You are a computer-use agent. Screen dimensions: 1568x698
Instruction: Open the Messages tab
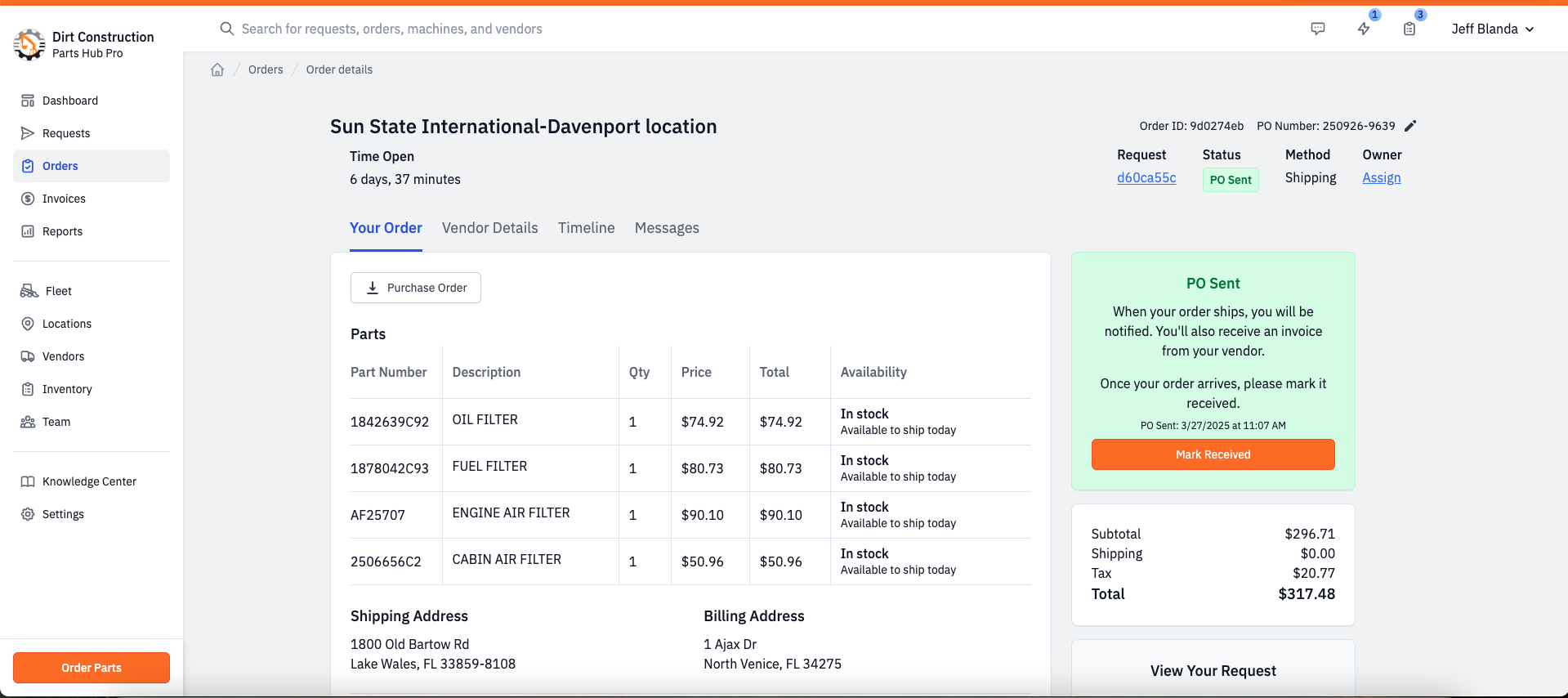click(667, 228)
